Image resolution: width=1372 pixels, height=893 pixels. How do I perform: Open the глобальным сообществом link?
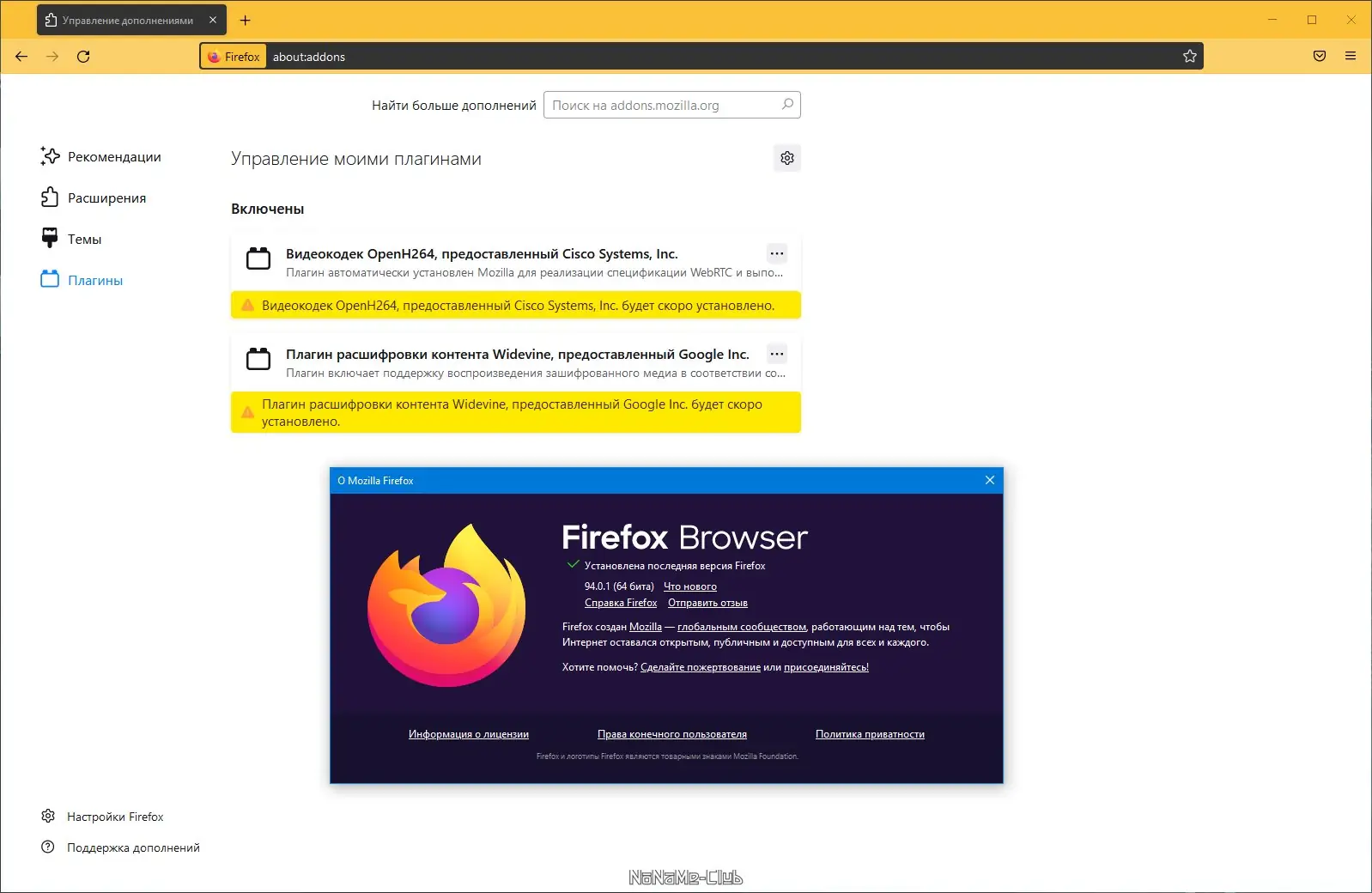(742, 627)
